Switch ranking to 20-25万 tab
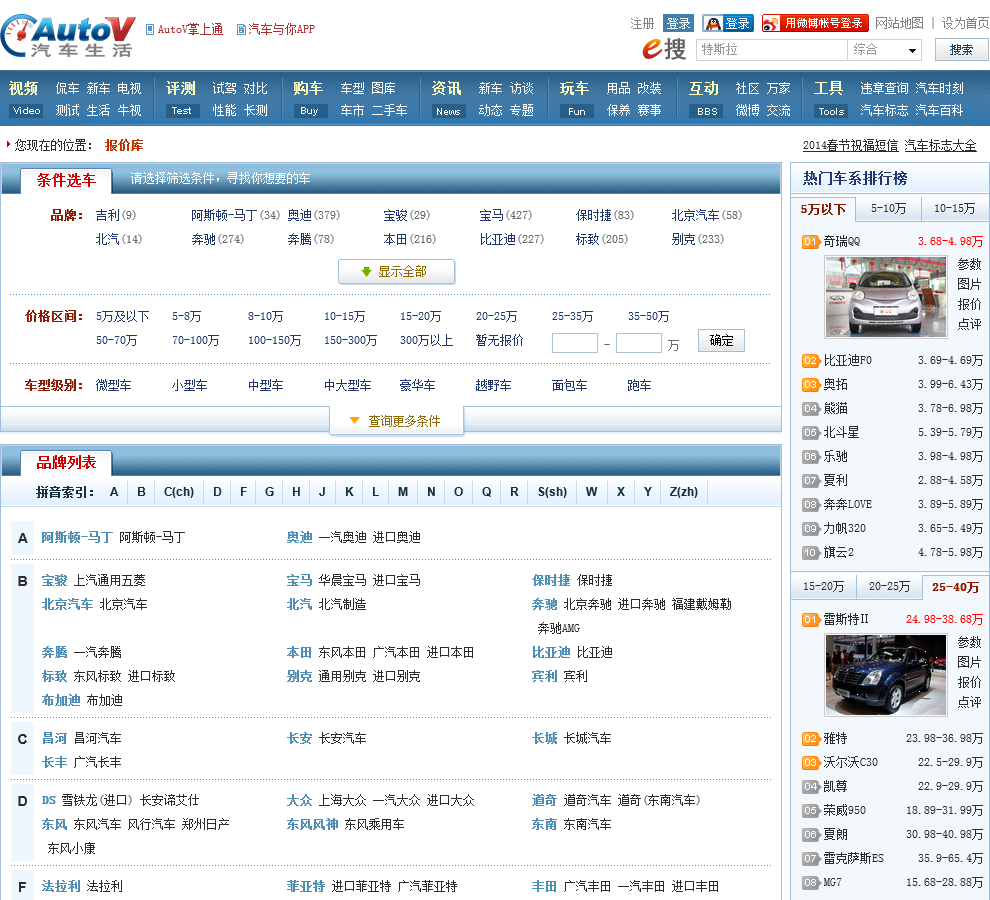This screenshot has width=990, height=900. (x=889, y=587)
